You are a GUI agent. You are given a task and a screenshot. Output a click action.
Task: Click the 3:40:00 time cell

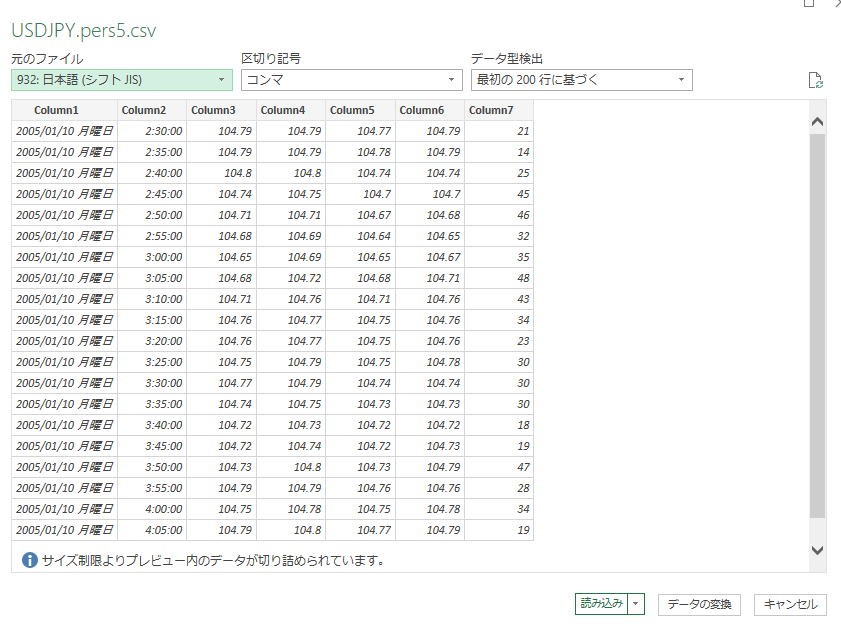tap(152, 425)
